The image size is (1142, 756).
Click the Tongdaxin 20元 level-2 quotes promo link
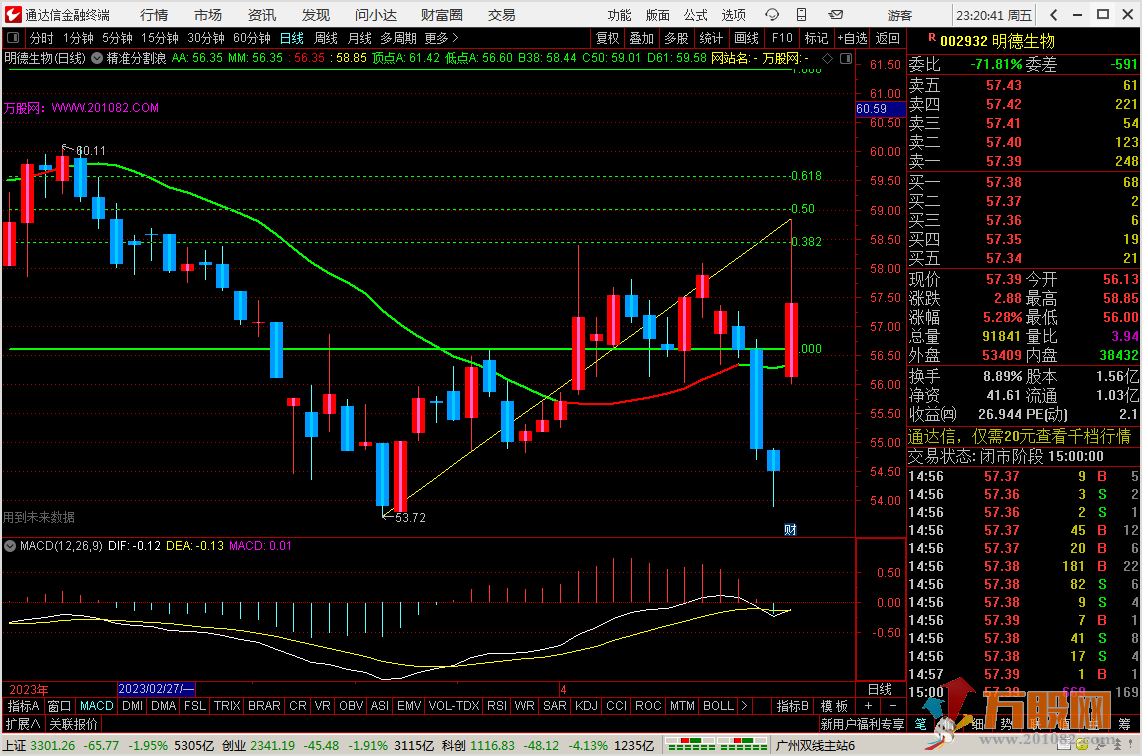pos(1020,436)
